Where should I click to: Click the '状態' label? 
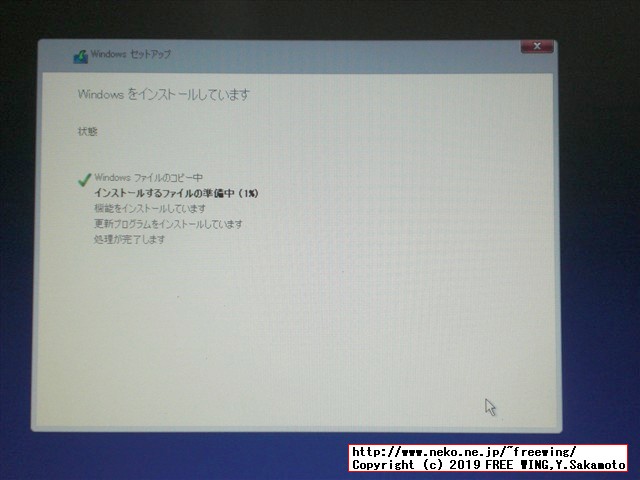[88, 131]
